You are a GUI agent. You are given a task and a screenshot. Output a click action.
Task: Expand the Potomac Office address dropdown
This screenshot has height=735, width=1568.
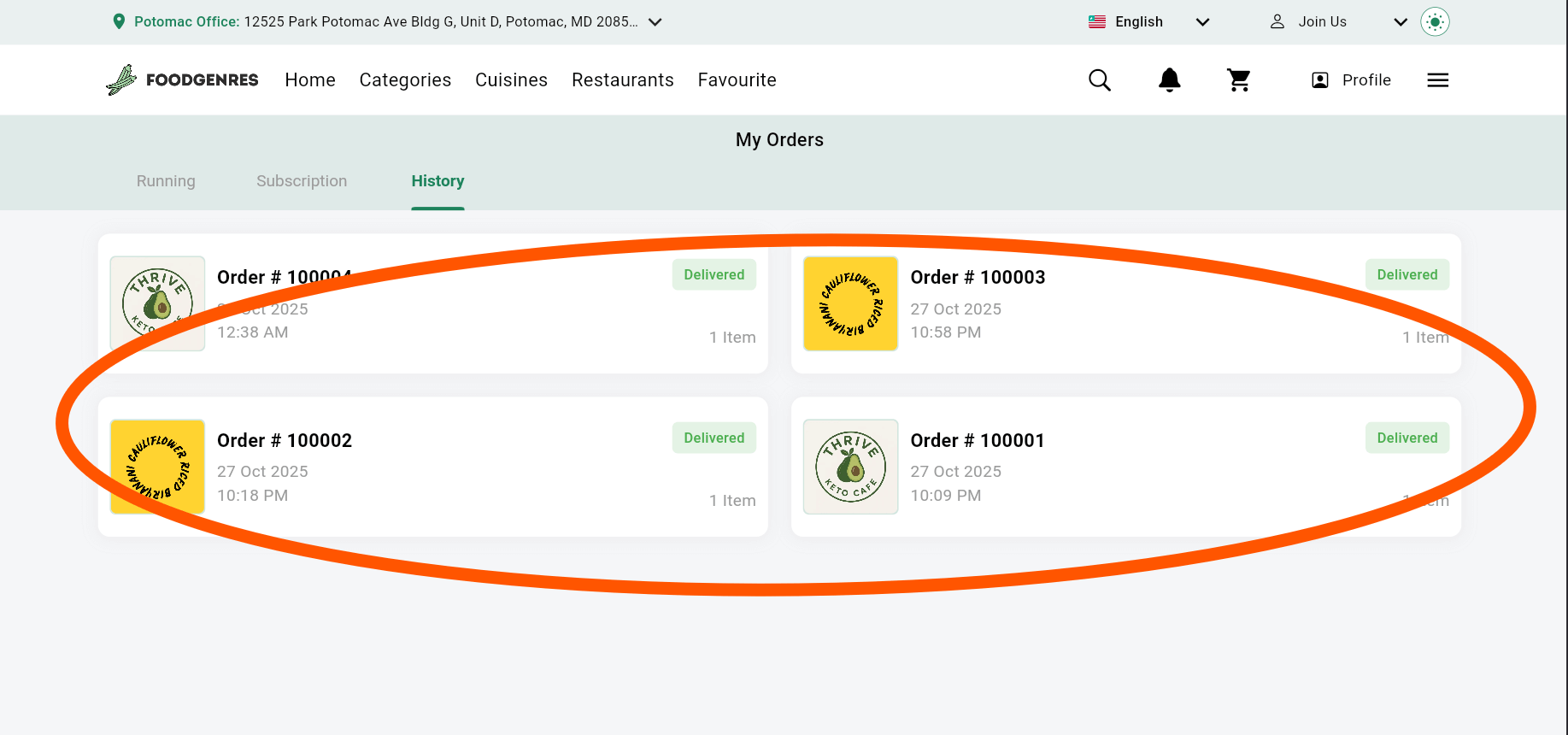(x=655, y=22)
